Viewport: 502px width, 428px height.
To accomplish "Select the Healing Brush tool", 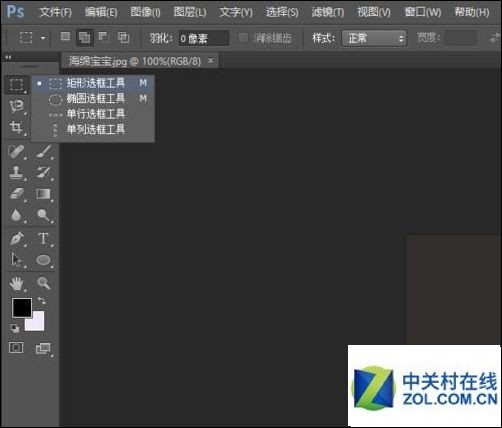I will 16,152.
